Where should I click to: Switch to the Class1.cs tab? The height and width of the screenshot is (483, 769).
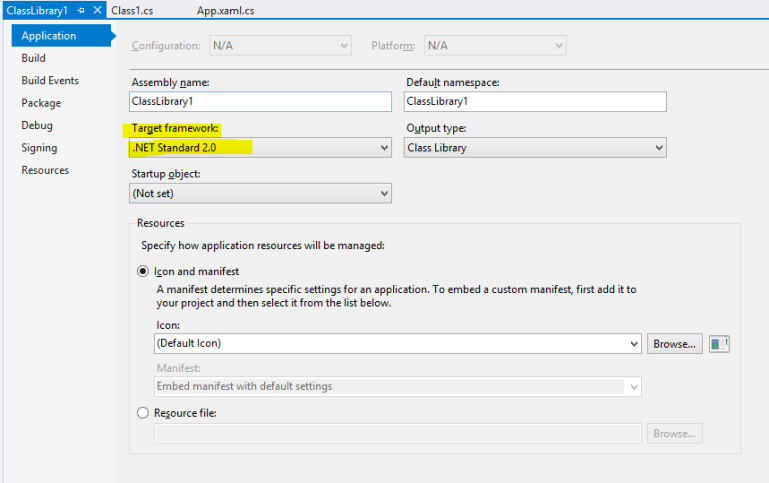[x=132, y=10]
